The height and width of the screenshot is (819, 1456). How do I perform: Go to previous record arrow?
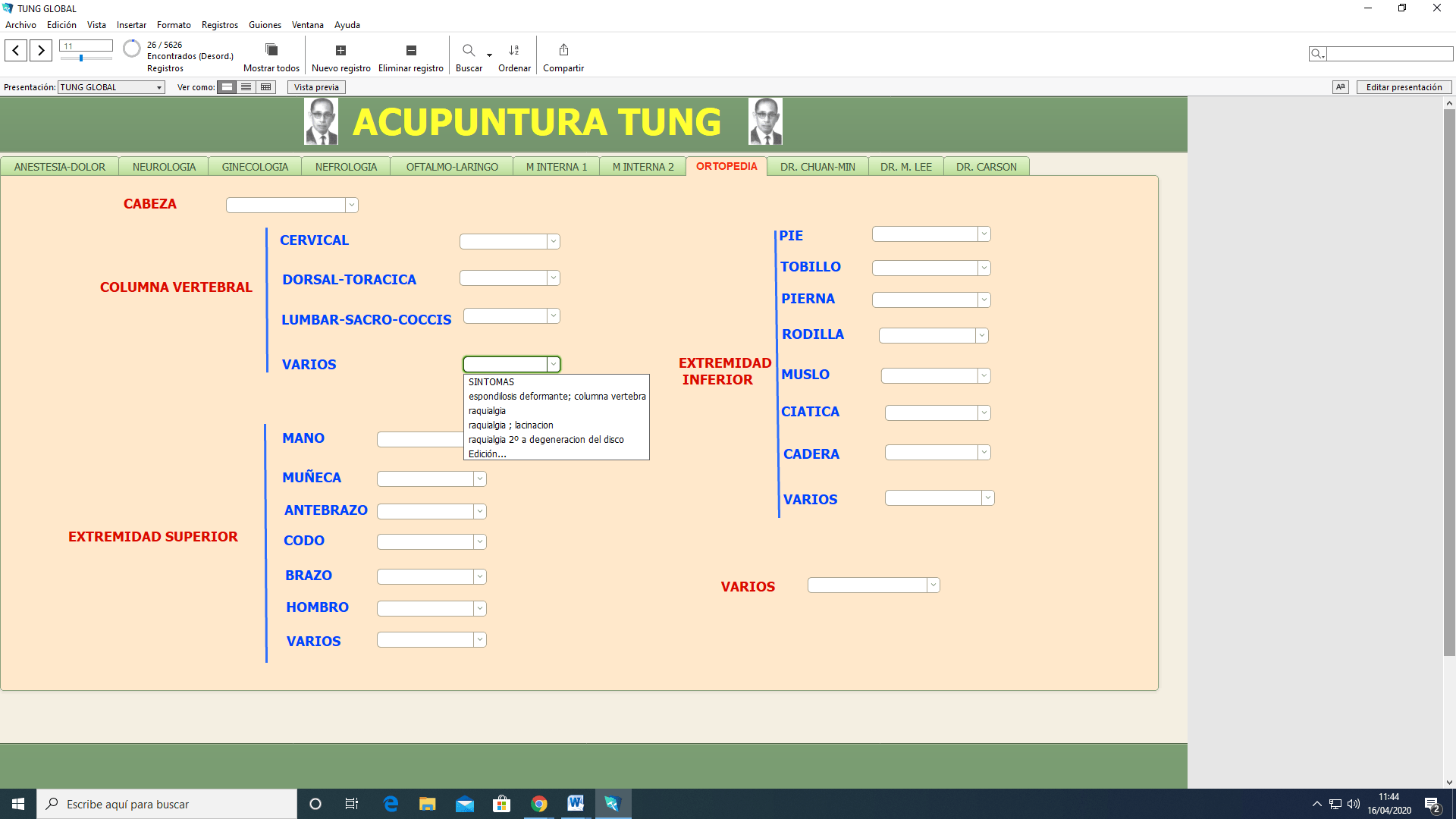(16, 50)
